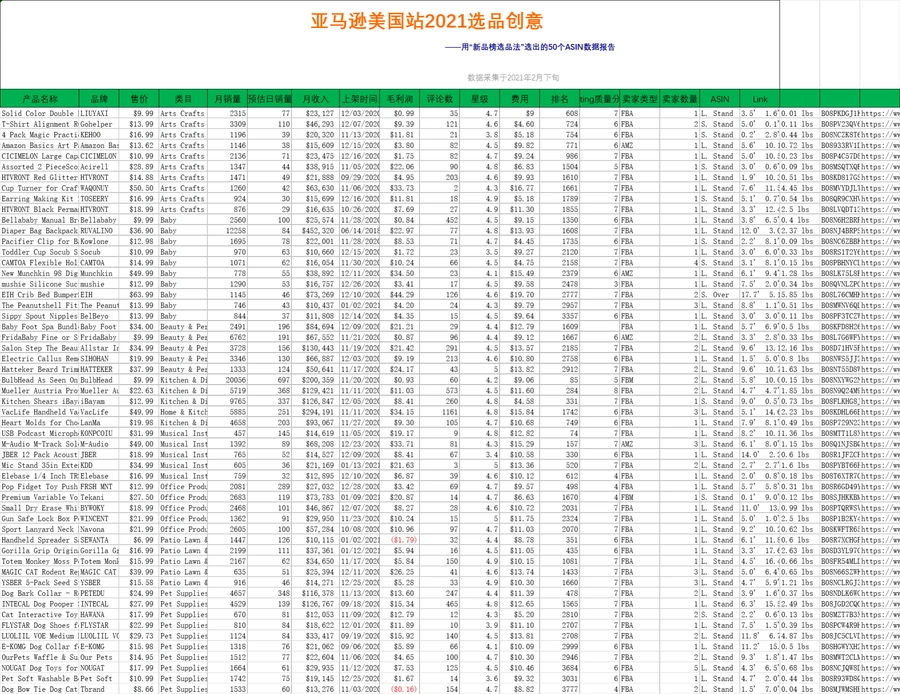The height and width of the screenshot is (694, 900).
Task: Select the product cell 'Cat Interactive Toy'
Action: tap(40, 615)
